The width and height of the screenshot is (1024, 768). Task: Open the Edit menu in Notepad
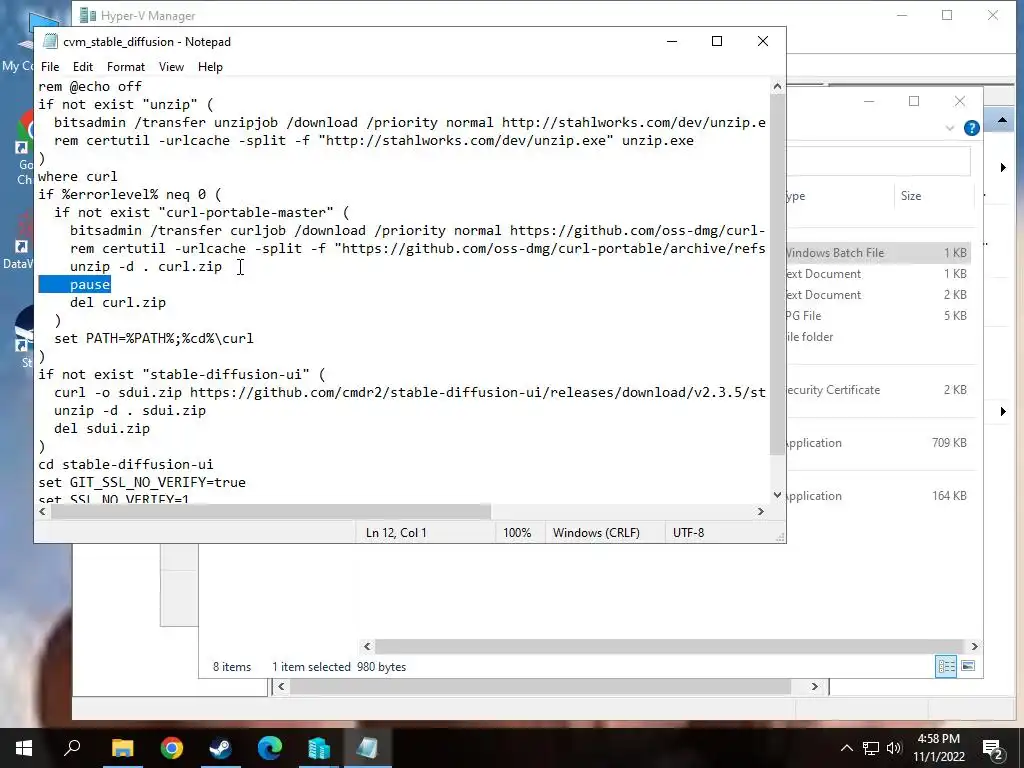pyautogui.click(x=82, y=67)
